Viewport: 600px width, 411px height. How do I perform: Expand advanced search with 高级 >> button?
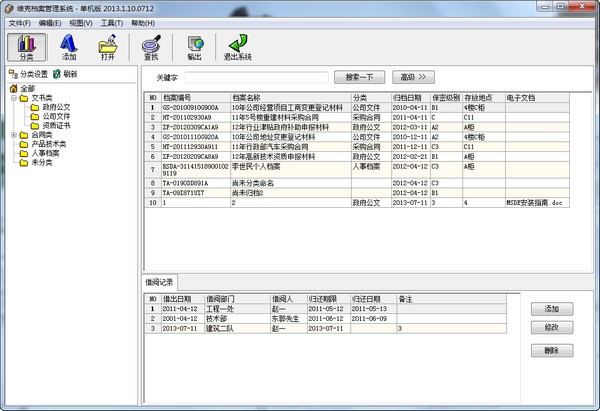coord(414,76)
